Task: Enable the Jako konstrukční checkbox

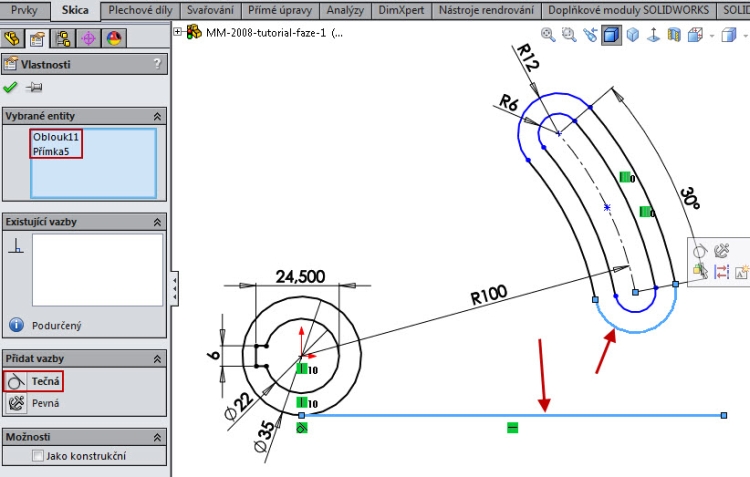Action: (x=38, y=455)
